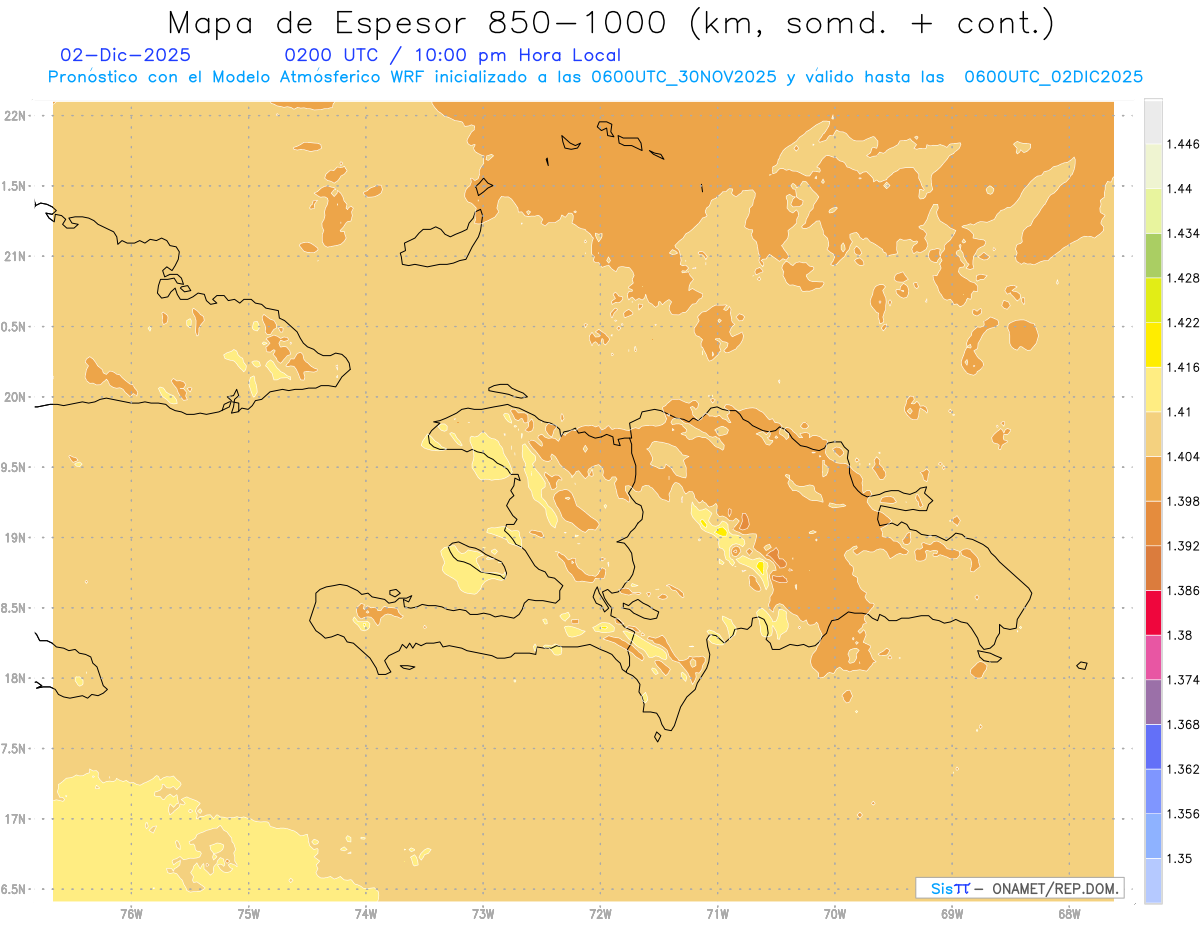Click the colorbar value '1.356'
The height and width of the screenshot is (927, 1200).
click(1184, 814)
